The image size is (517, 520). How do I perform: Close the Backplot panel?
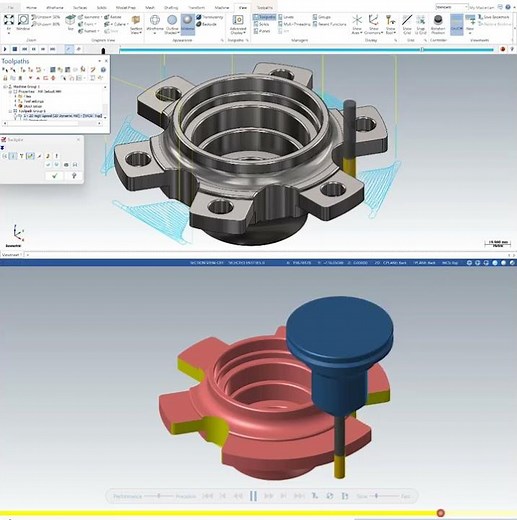[x=78, y=139]
